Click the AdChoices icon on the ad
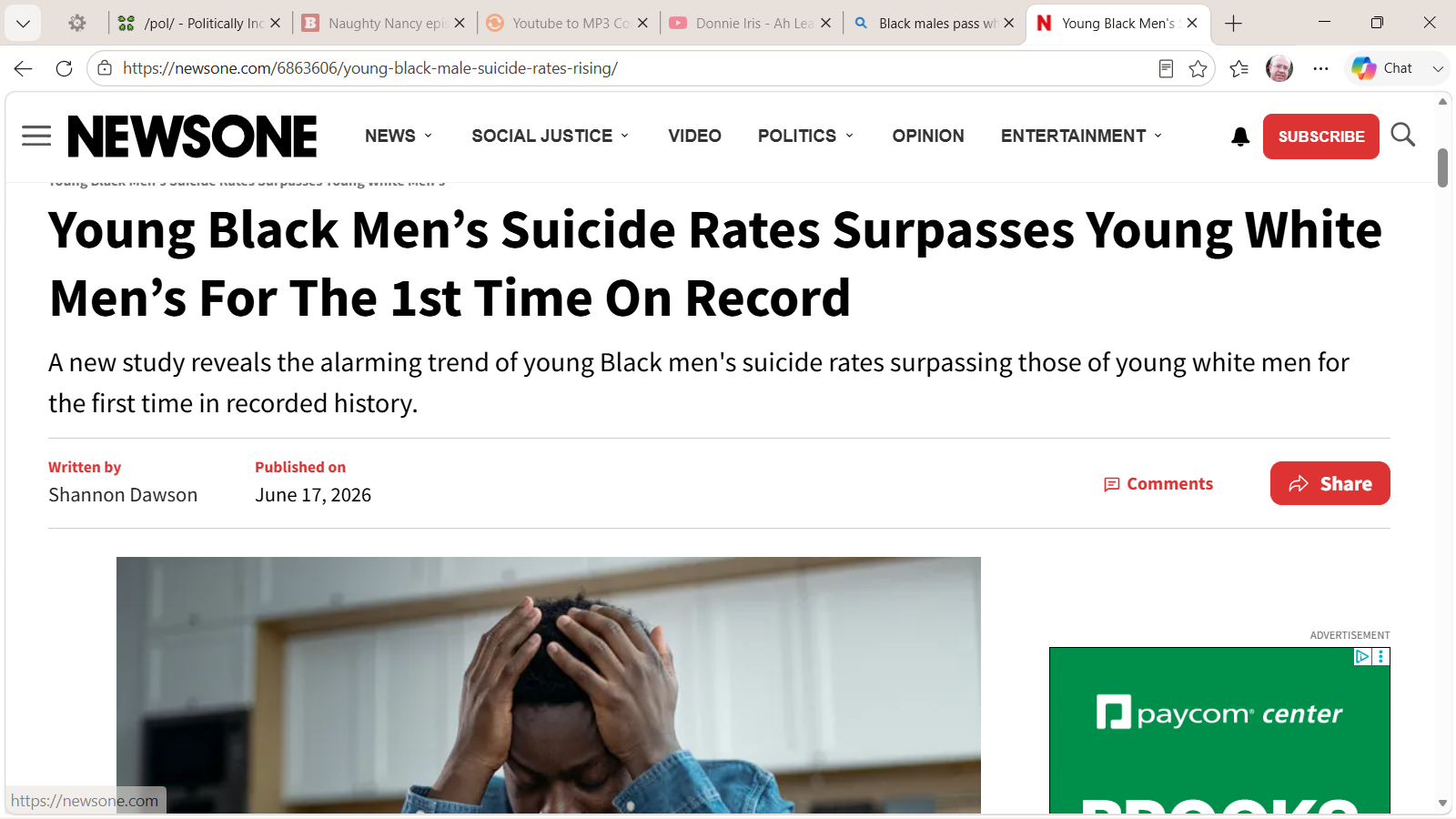This screenshot has height=819, width=1456. 1362,656
